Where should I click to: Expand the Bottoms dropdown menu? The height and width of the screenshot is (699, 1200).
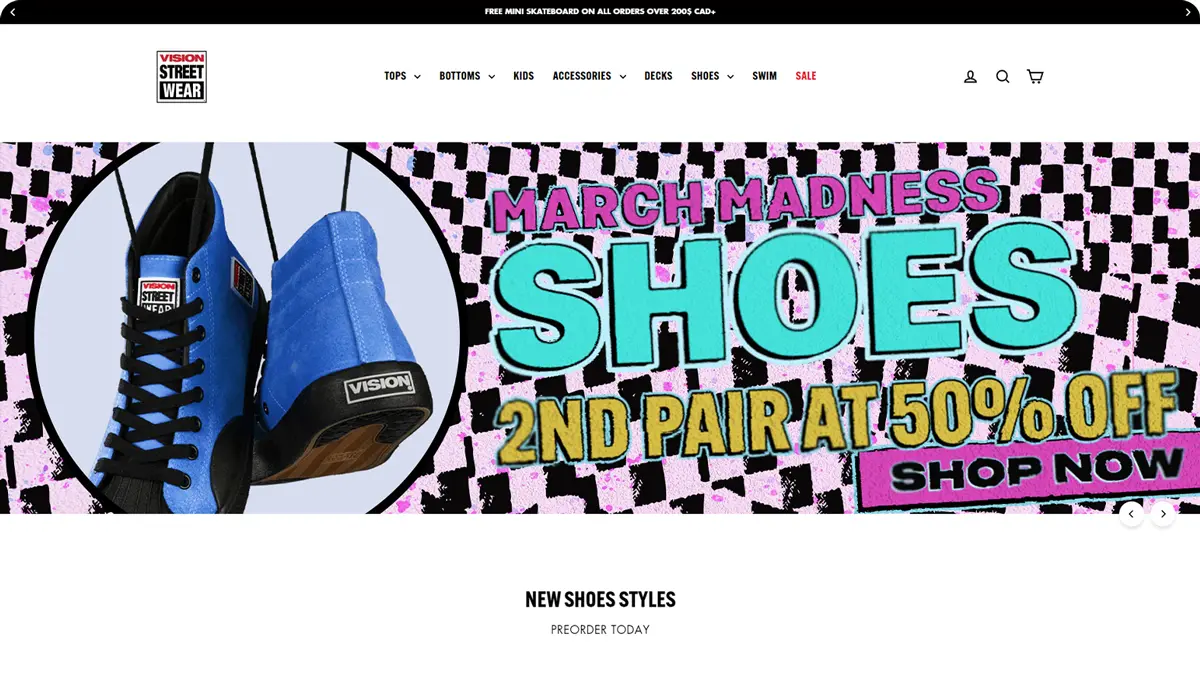(x=467, y=76)
